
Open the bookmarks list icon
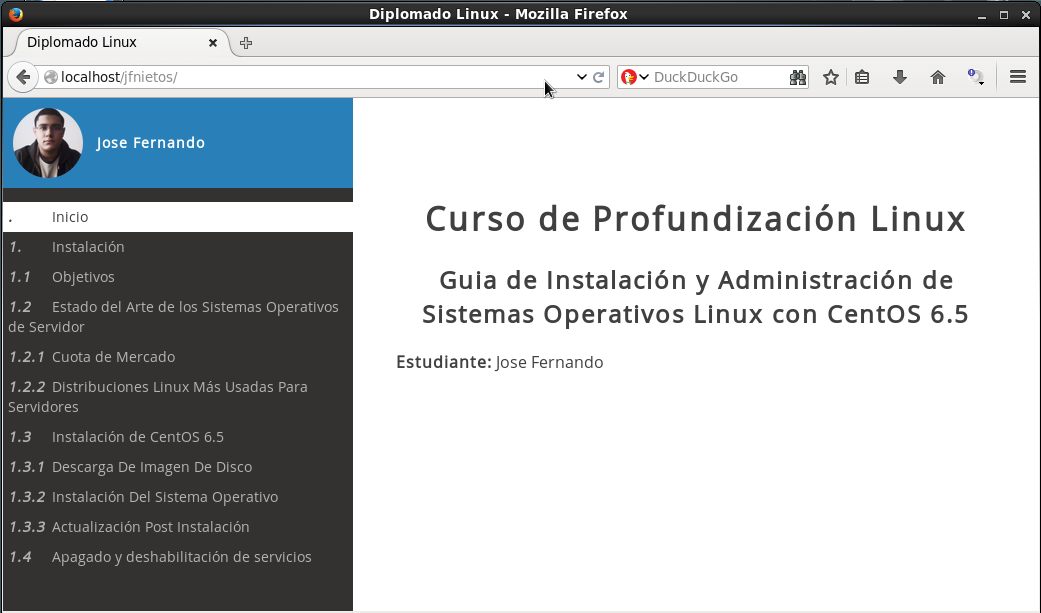click(862, 77)
